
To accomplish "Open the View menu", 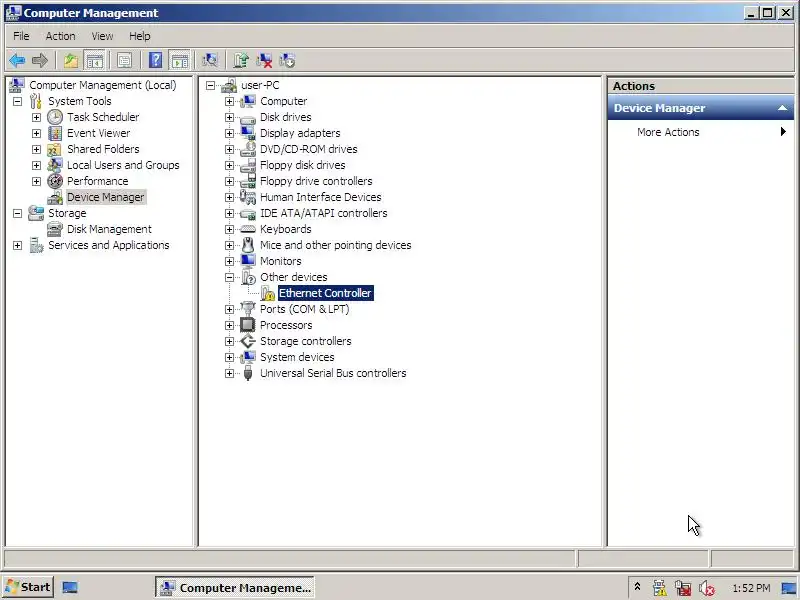I will (x=102, y=36).
